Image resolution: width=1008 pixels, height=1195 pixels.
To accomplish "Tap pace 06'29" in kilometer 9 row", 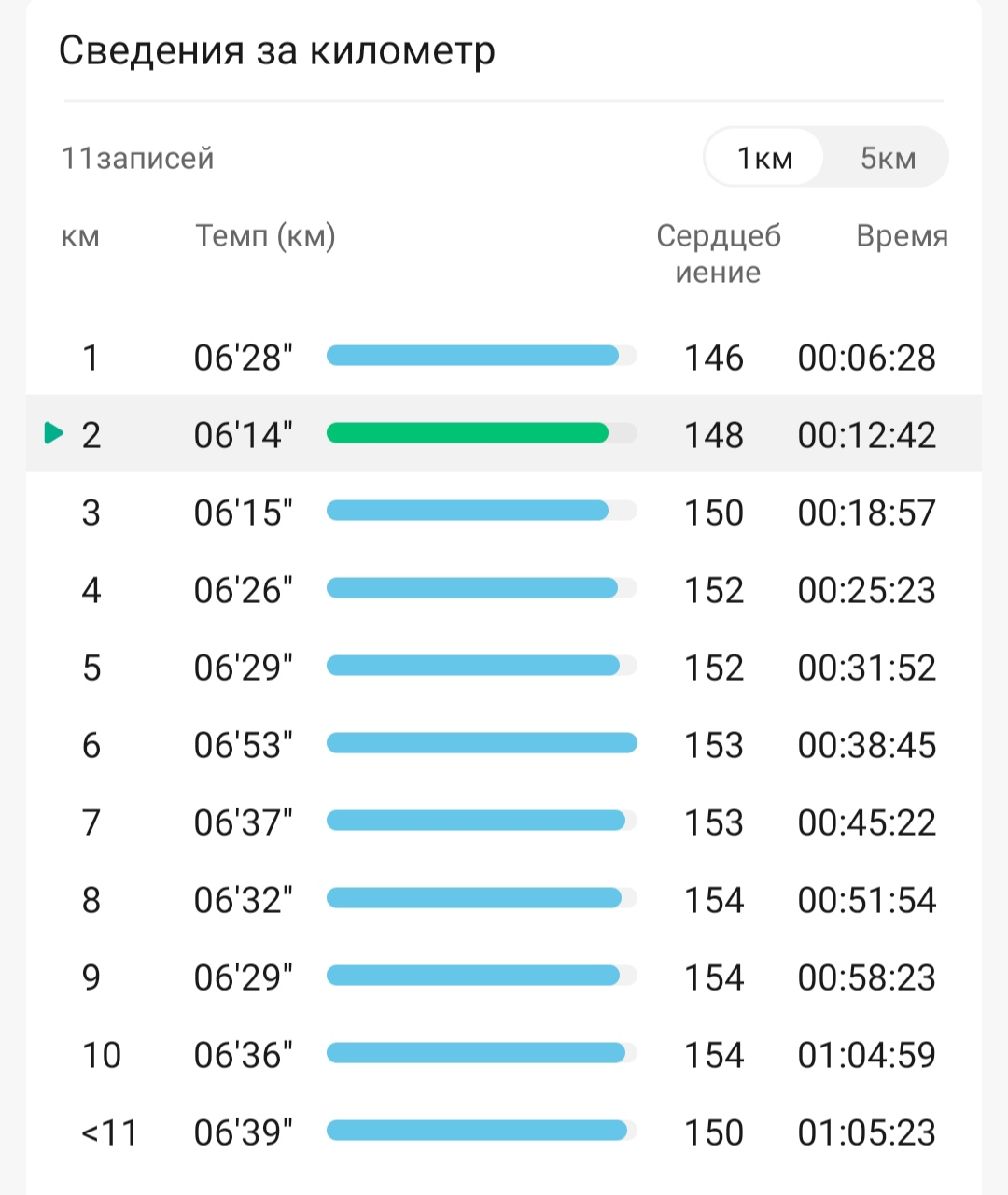I will 243,977.
